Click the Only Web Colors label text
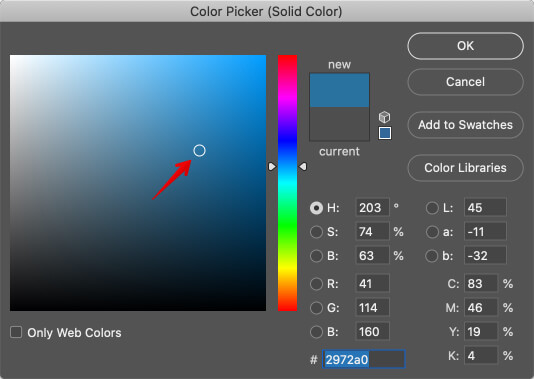 pyautogui.click(x=74, y=333)
